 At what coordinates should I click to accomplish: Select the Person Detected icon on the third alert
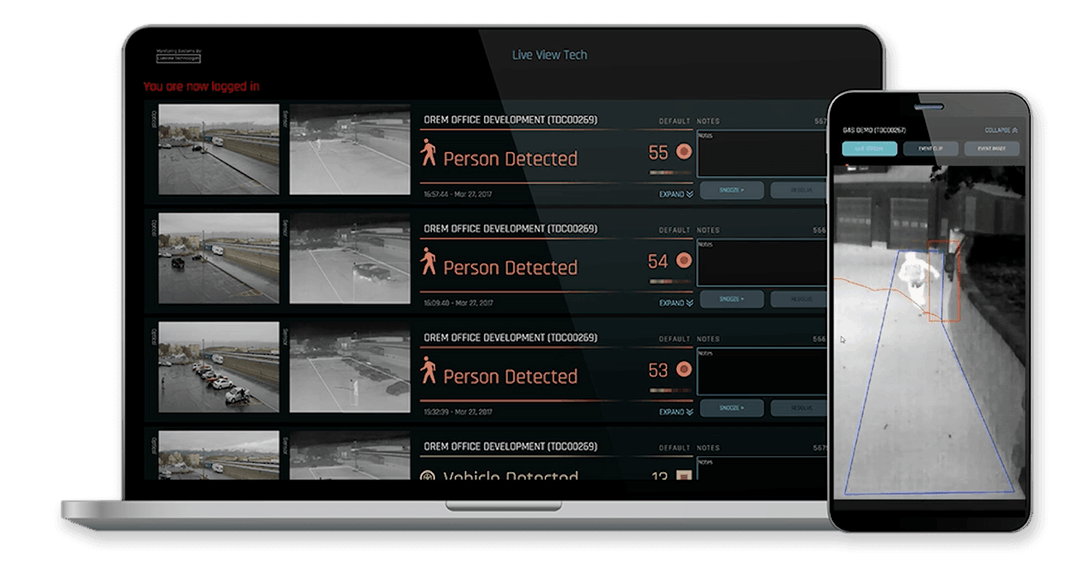[430, 371]
